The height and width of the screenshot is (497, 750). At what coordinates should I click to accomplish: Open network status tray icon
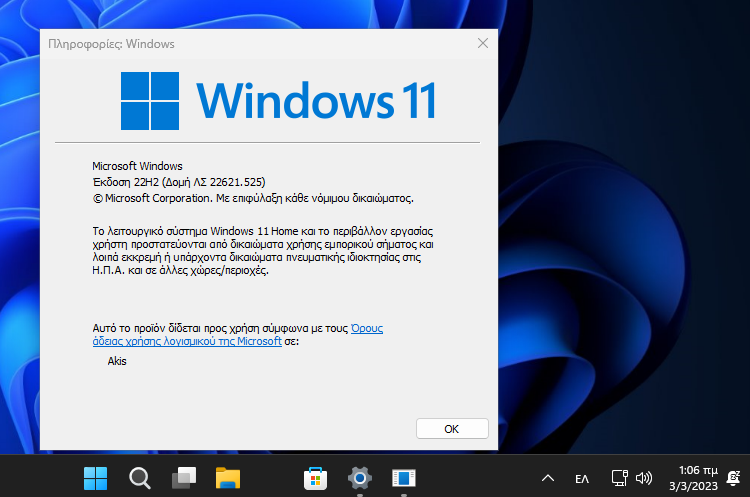pos(620,478)
